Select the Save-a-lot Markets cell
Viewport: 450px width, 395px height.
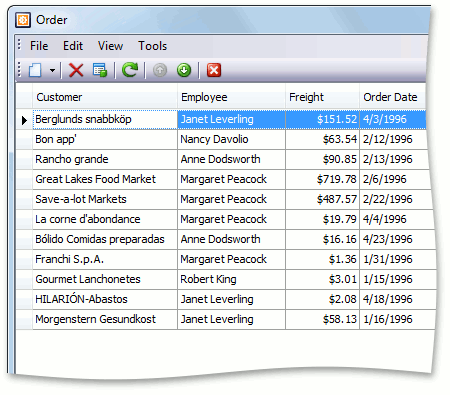point(105,199)
